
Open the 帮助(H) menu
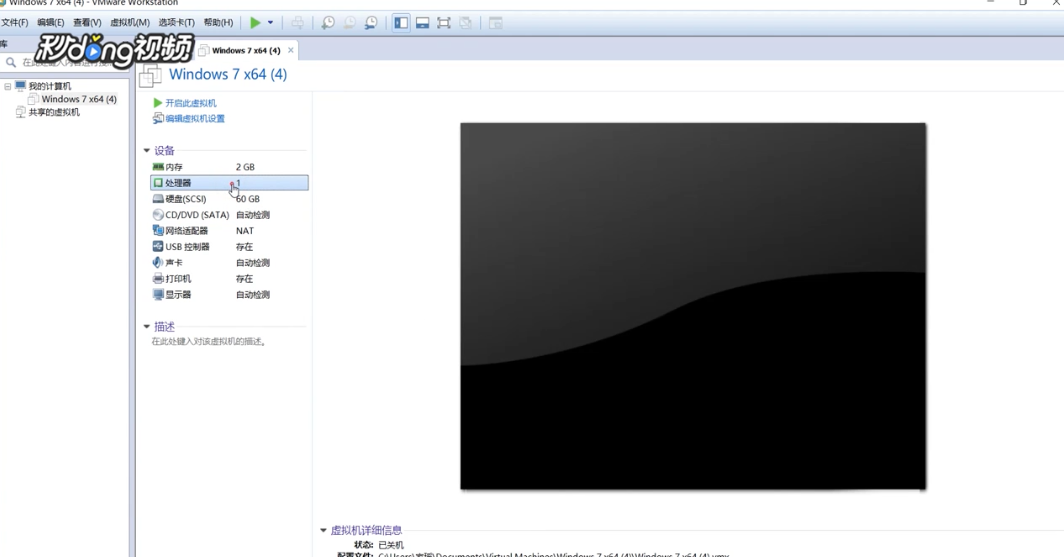[x=218, y=22]
